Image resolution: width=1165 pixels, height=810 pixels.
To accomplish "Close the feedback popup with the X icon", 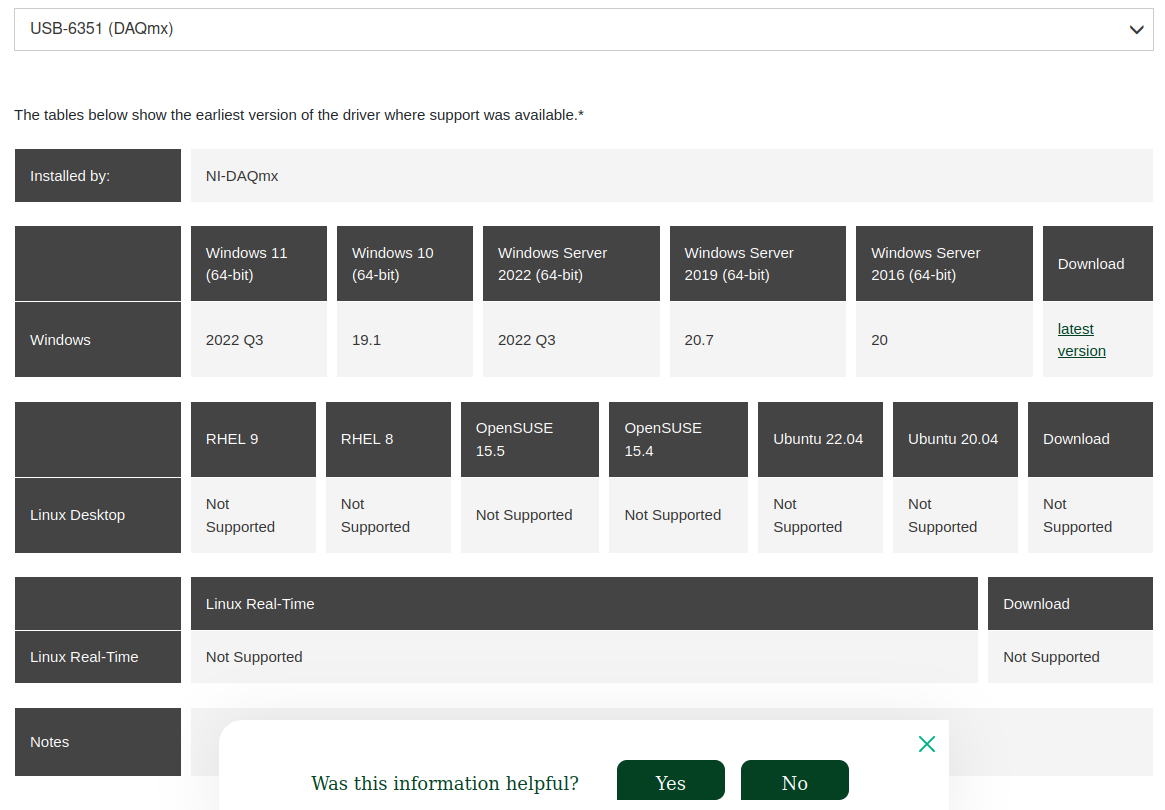I will 926,744.
